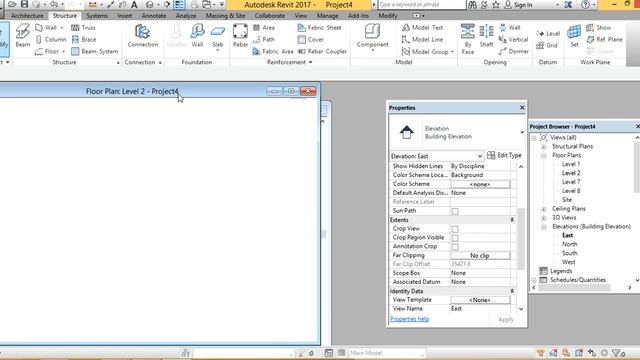The width and height of the screenshot is (640, 360).
Task: Select the Model Text tool
Action: tap(422, 27)
